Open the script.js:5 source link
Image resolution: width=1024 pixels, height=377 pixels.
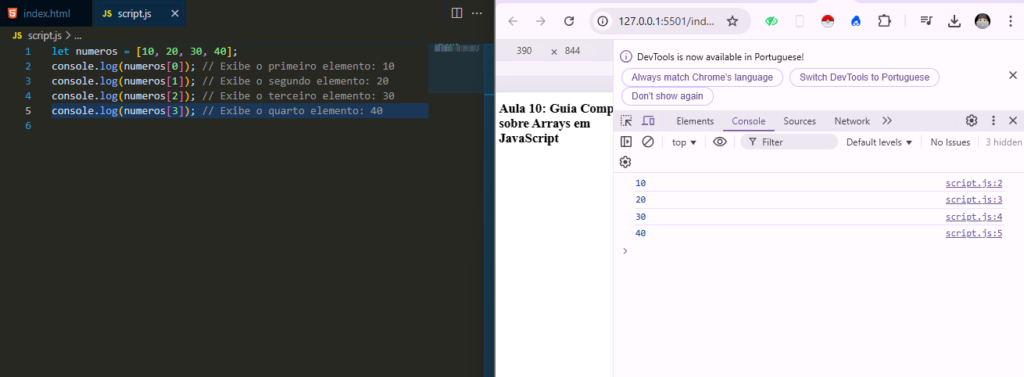(x=974, y=233)
